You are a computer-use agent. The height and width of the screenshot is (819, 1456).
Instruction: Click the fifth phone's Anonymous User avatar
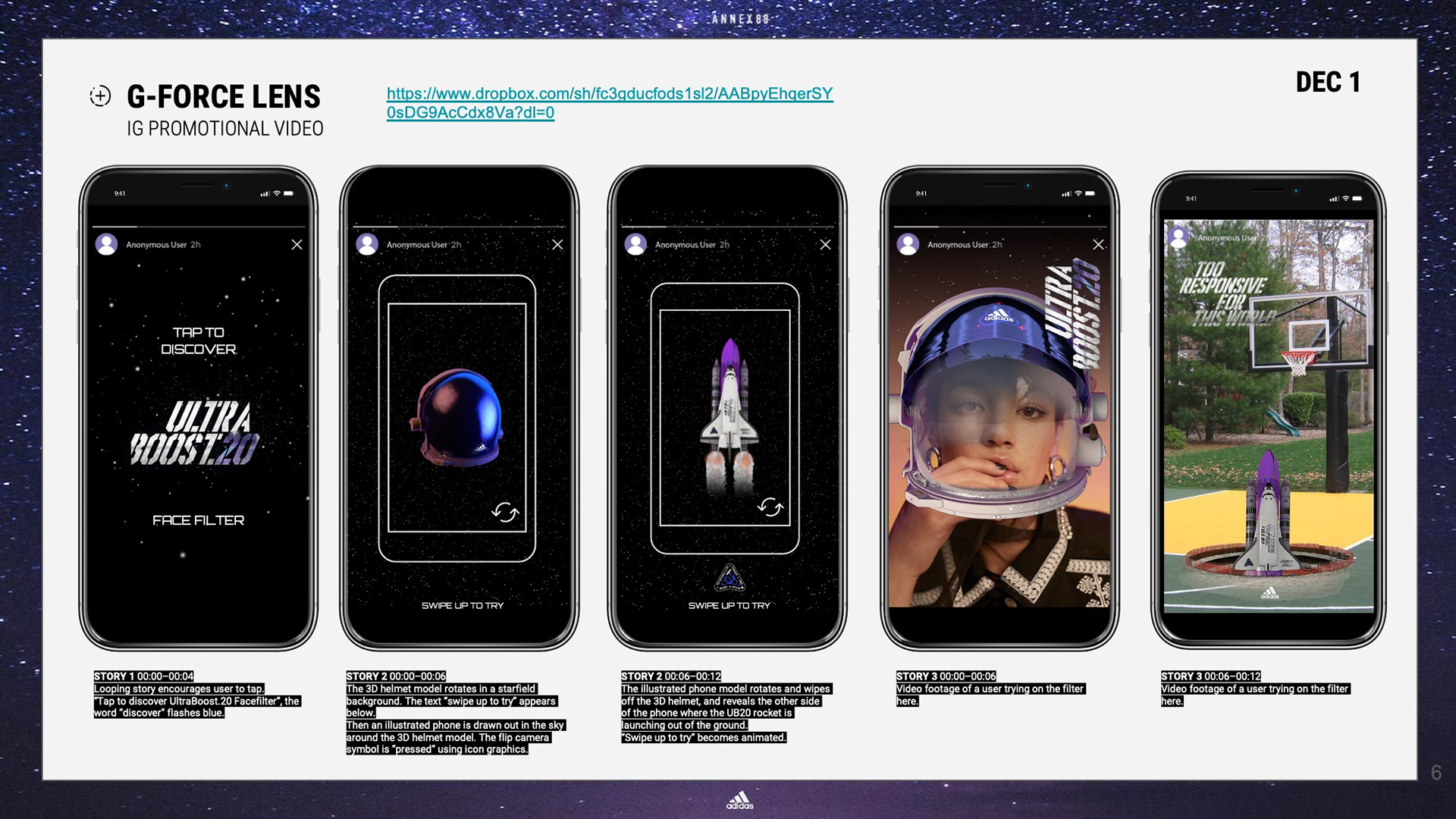click(x=1178, y=237)
